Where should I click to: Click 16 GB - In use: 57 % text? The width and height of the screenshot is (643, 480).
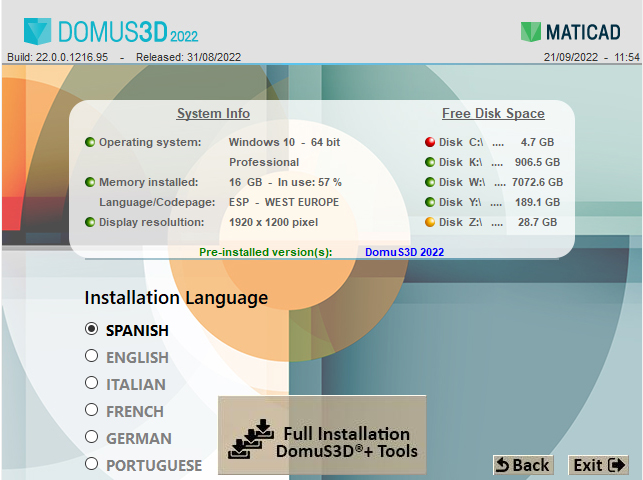tap(285, 182)
